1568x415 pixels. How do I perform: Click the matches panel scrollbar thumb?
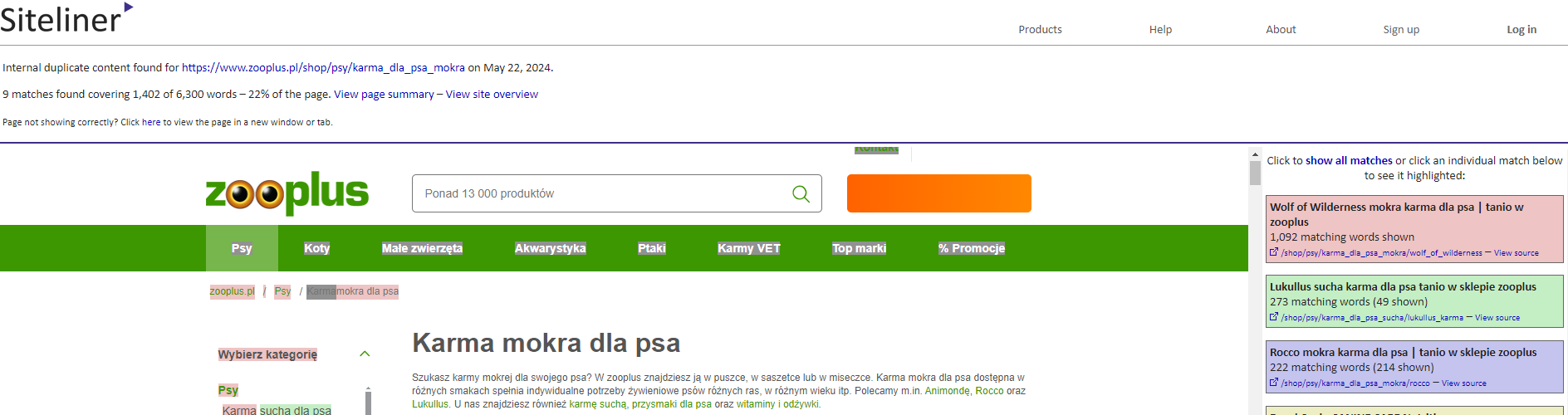point(1255,173)
